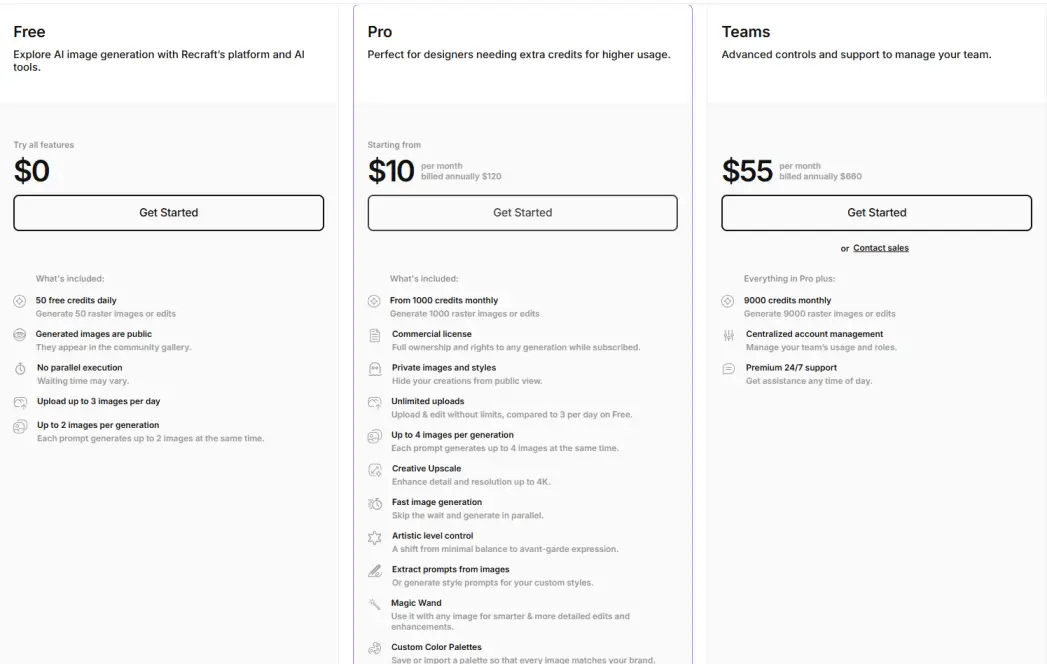Click the Custom Color Palettes icon

coord(375,648)
